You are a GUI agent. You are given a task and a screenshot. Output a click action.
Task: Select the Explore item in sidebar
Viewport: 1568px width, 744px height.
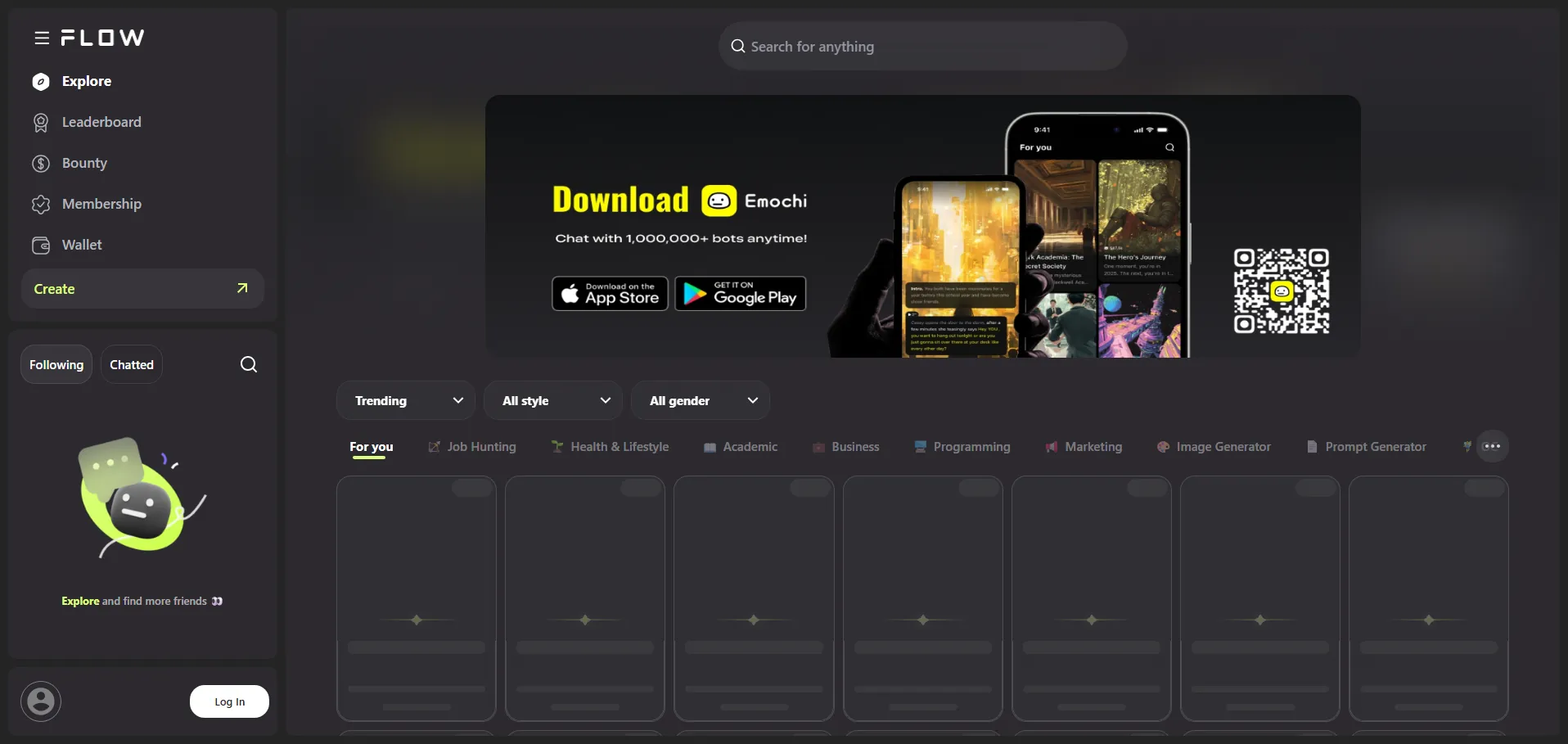coord(86,81)
